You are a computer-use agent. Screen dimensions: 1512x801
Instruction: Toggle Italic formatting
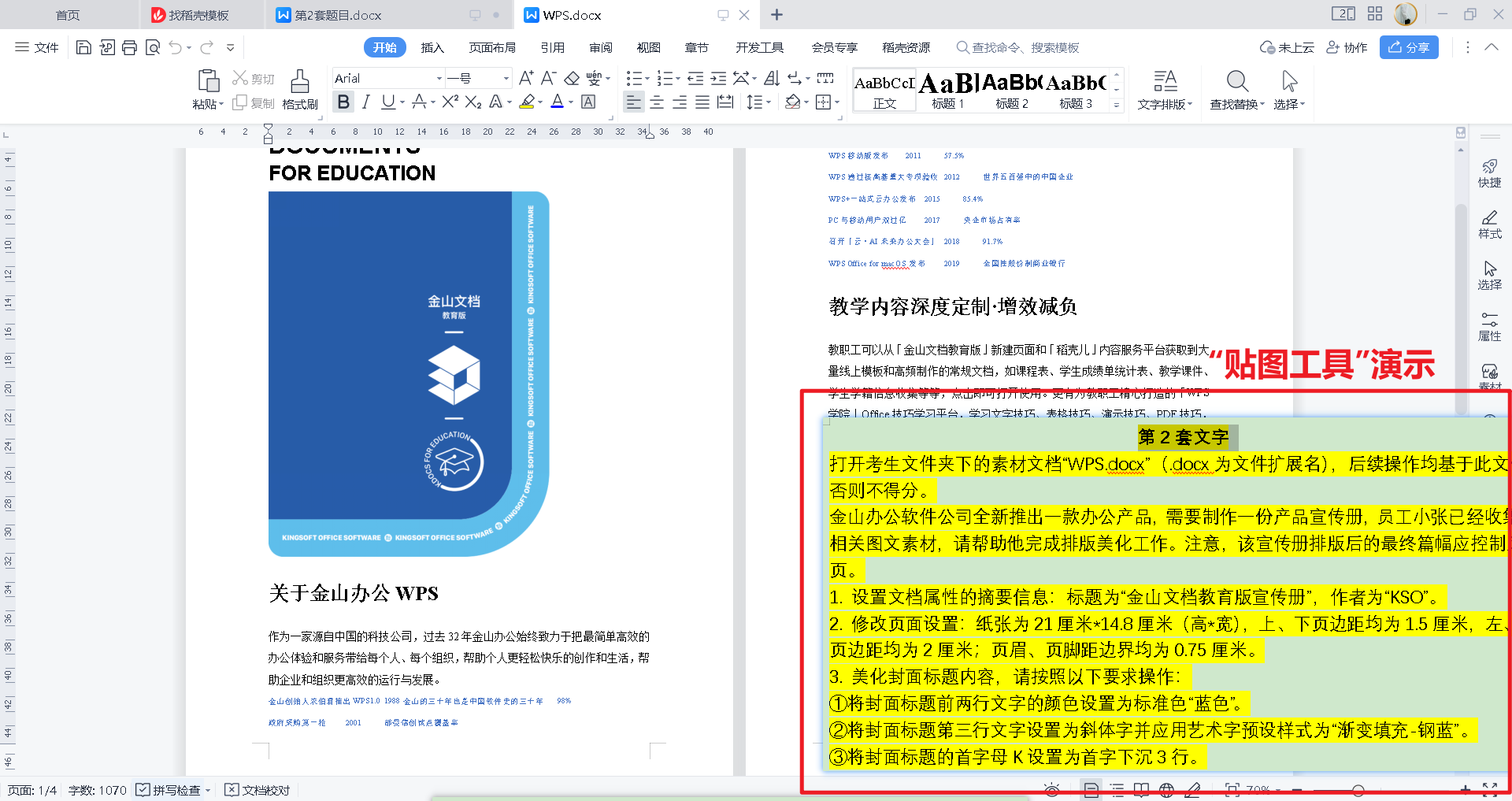point(365,102)
